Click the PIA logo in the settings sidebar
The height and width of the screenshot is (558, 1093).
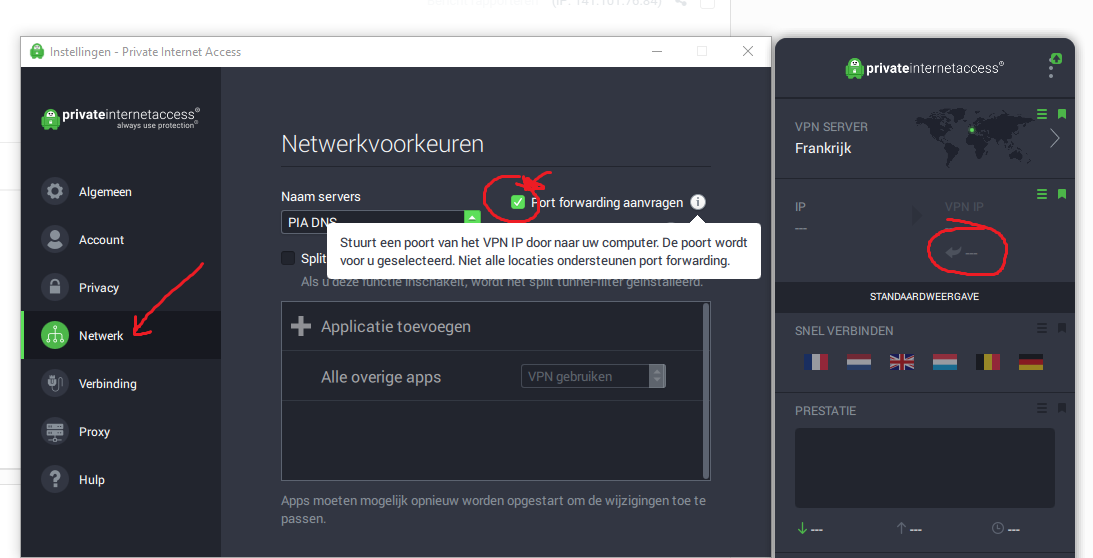click(121, 118)
